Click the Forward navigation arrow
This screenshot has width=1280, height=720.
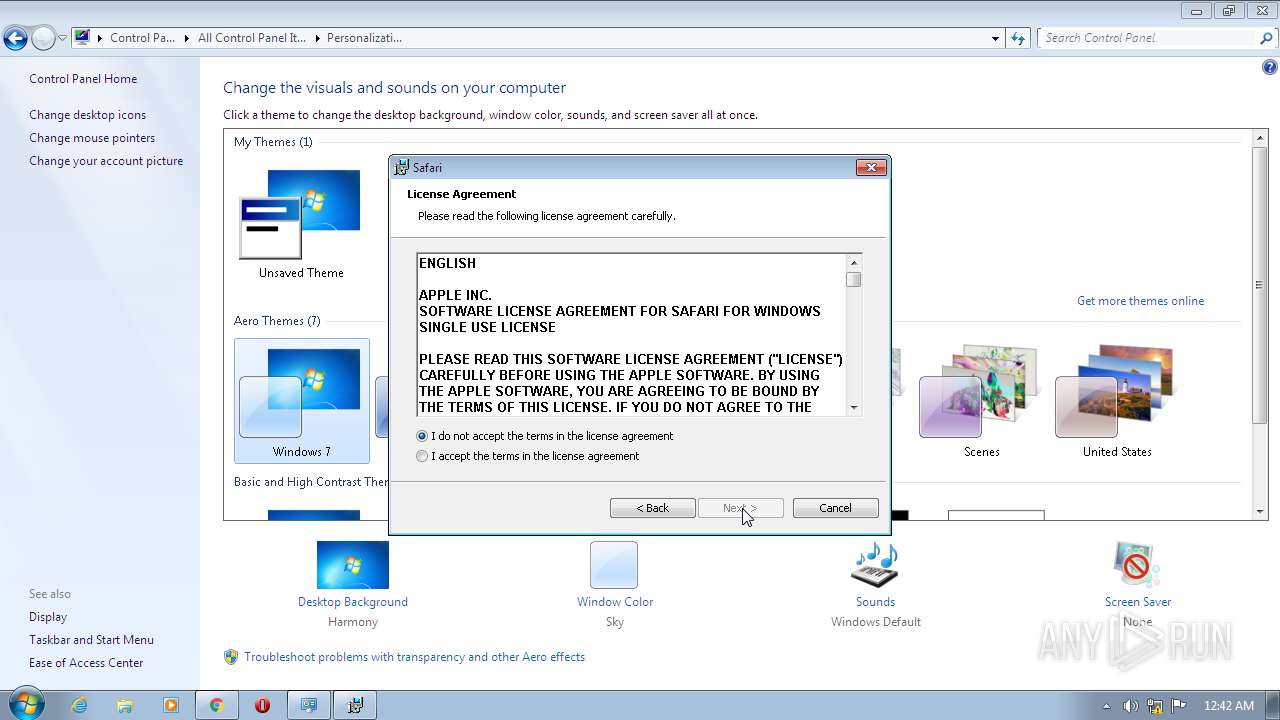pos(43,39)
